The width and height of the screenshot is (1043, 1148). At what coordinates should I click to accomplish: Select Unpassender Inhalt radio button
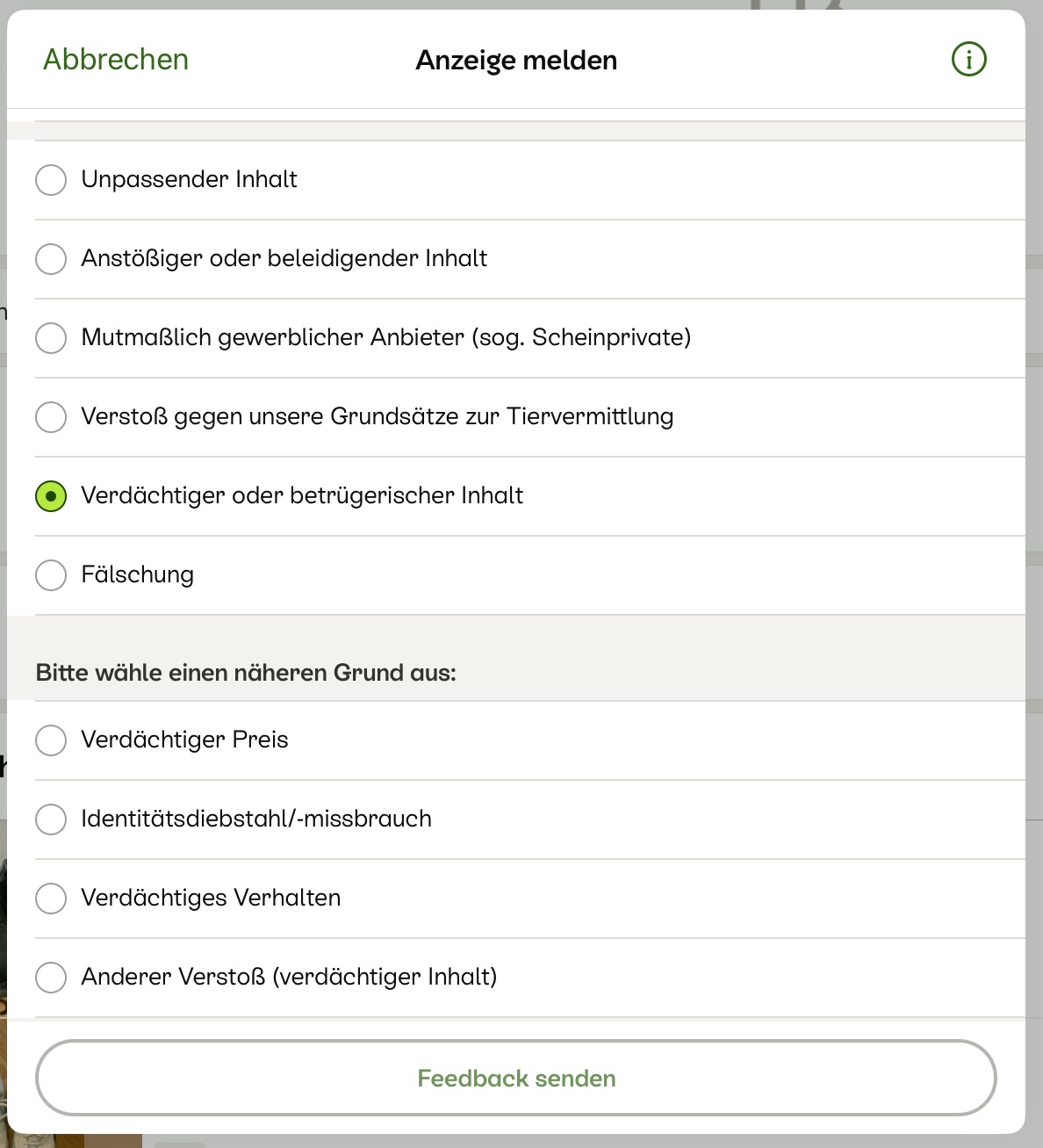tap(51, 180)
